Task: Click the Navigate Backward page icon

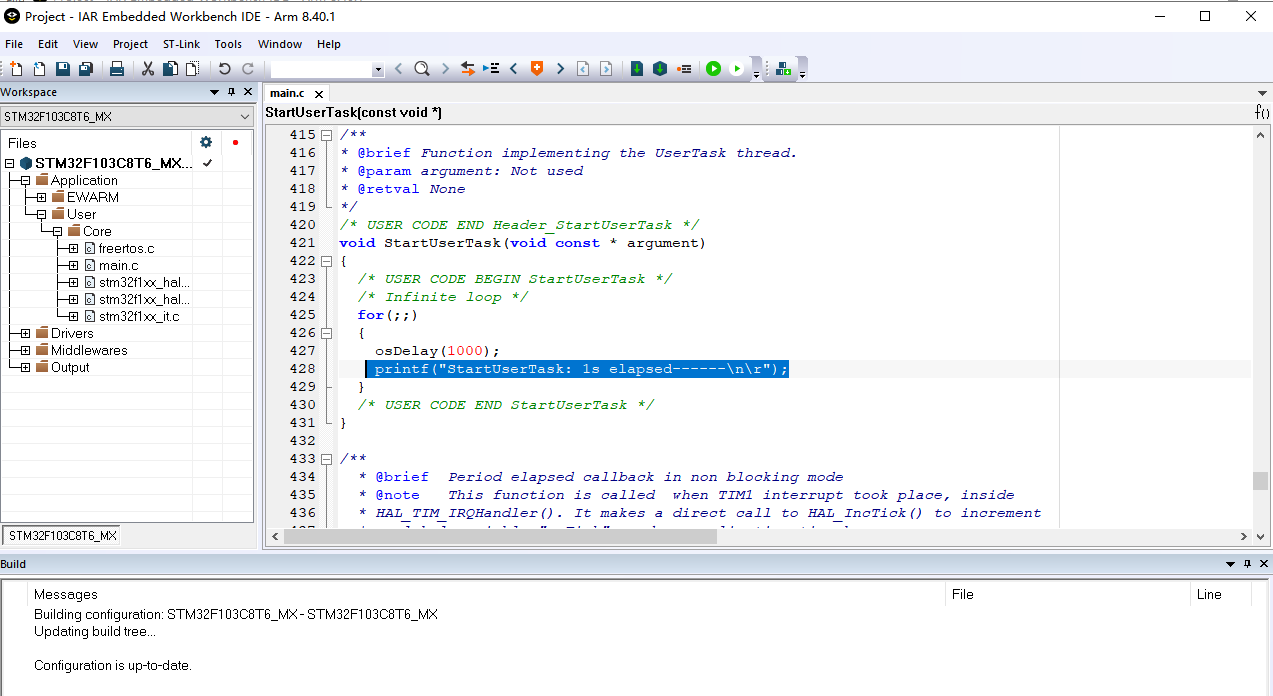Action: pyautogui.click(x=584, y=69)
